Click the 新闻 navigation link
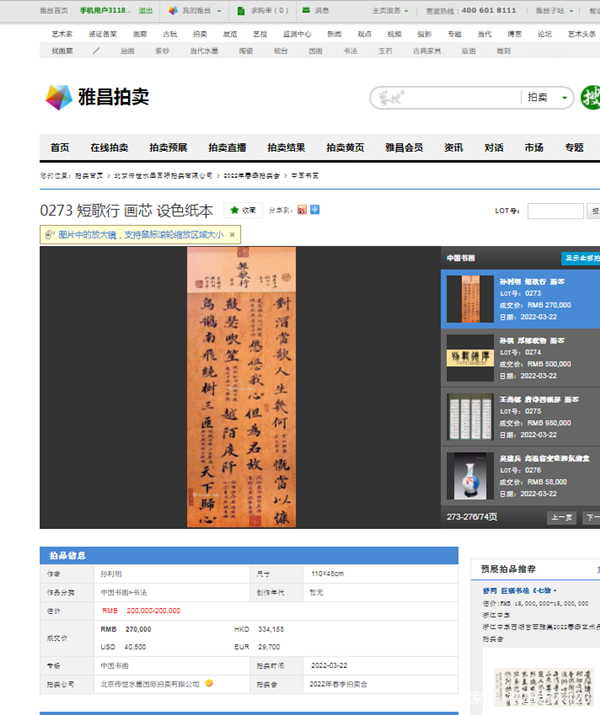600x715 pixels. click(x=334, y=34)
